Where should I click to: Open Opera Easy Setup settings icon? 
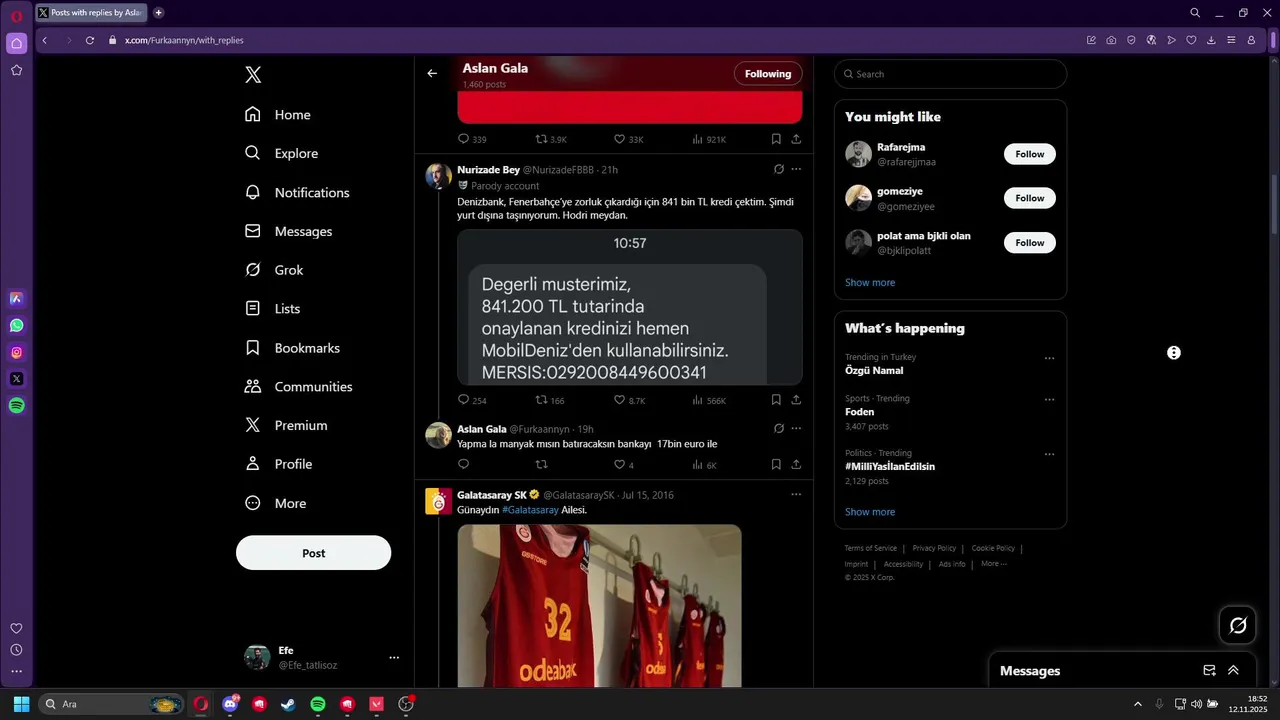pyautogui.click(x=1231, y=40)
